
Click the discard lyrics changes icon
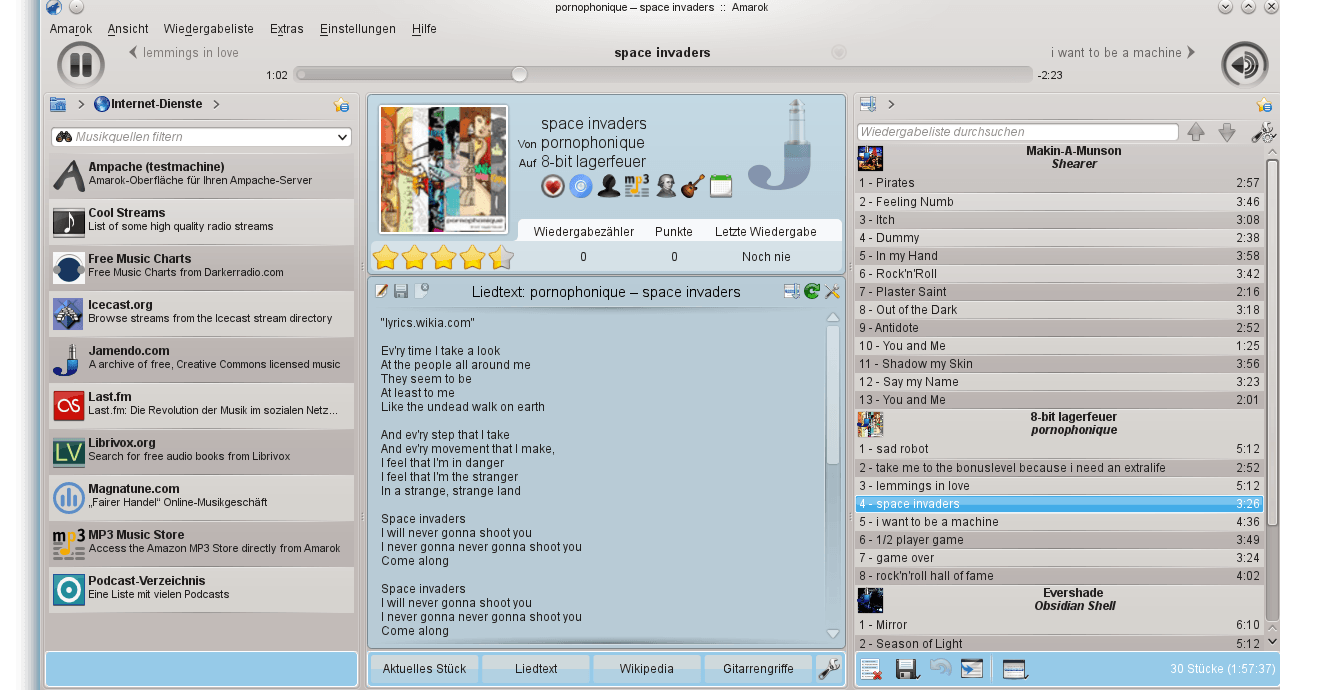pyautogui.click(x=422, y=291)
